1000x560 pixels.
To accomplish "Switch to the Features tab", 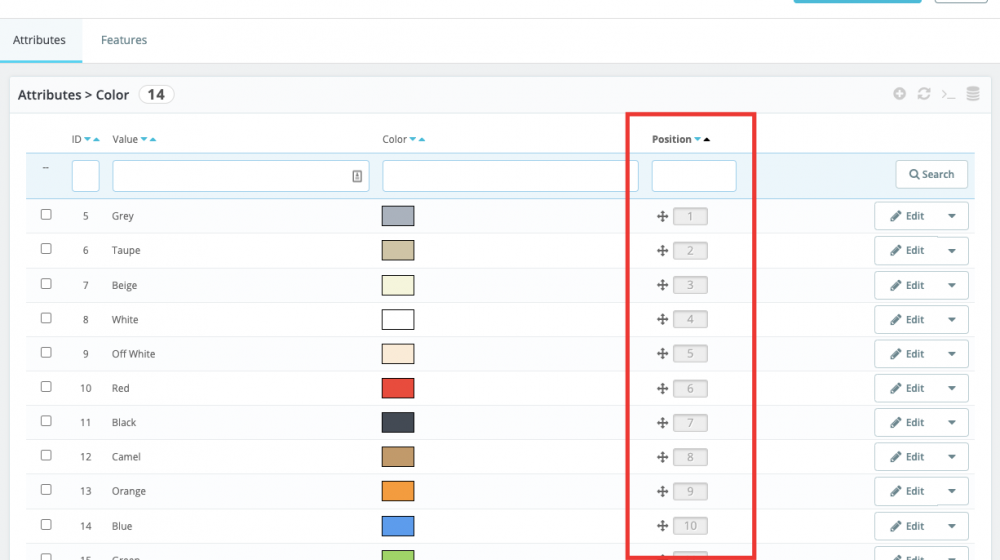I will click(124, 40).
